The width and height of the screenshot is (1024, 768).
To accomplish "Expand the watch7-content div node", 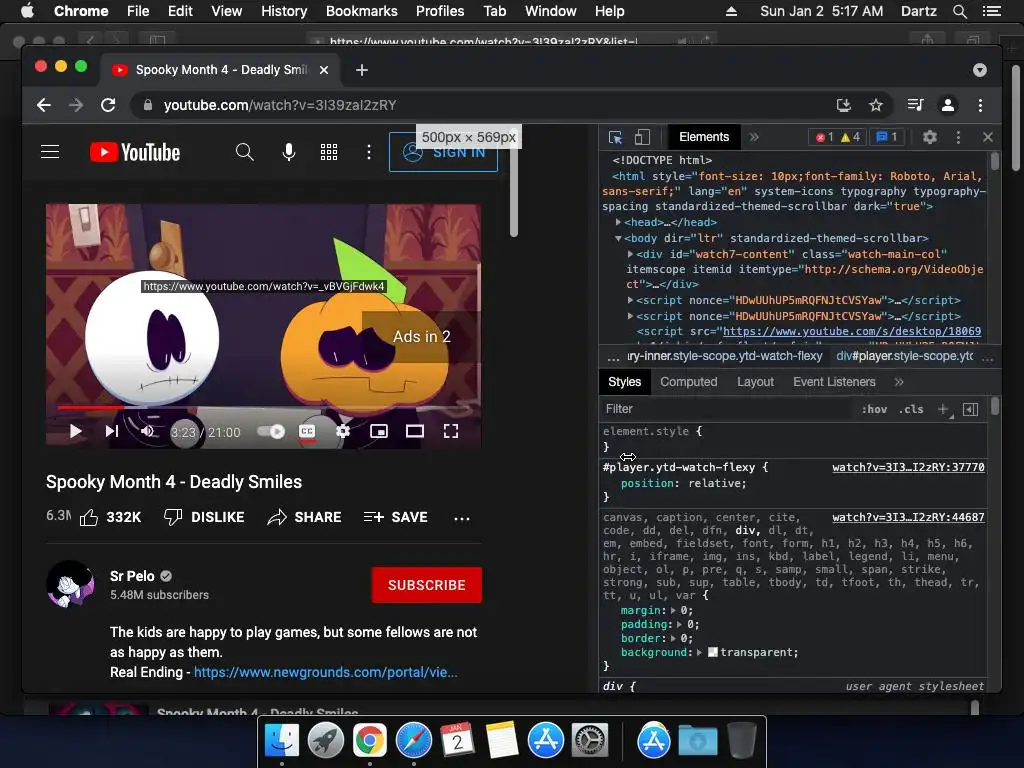I will click(630, 254).
